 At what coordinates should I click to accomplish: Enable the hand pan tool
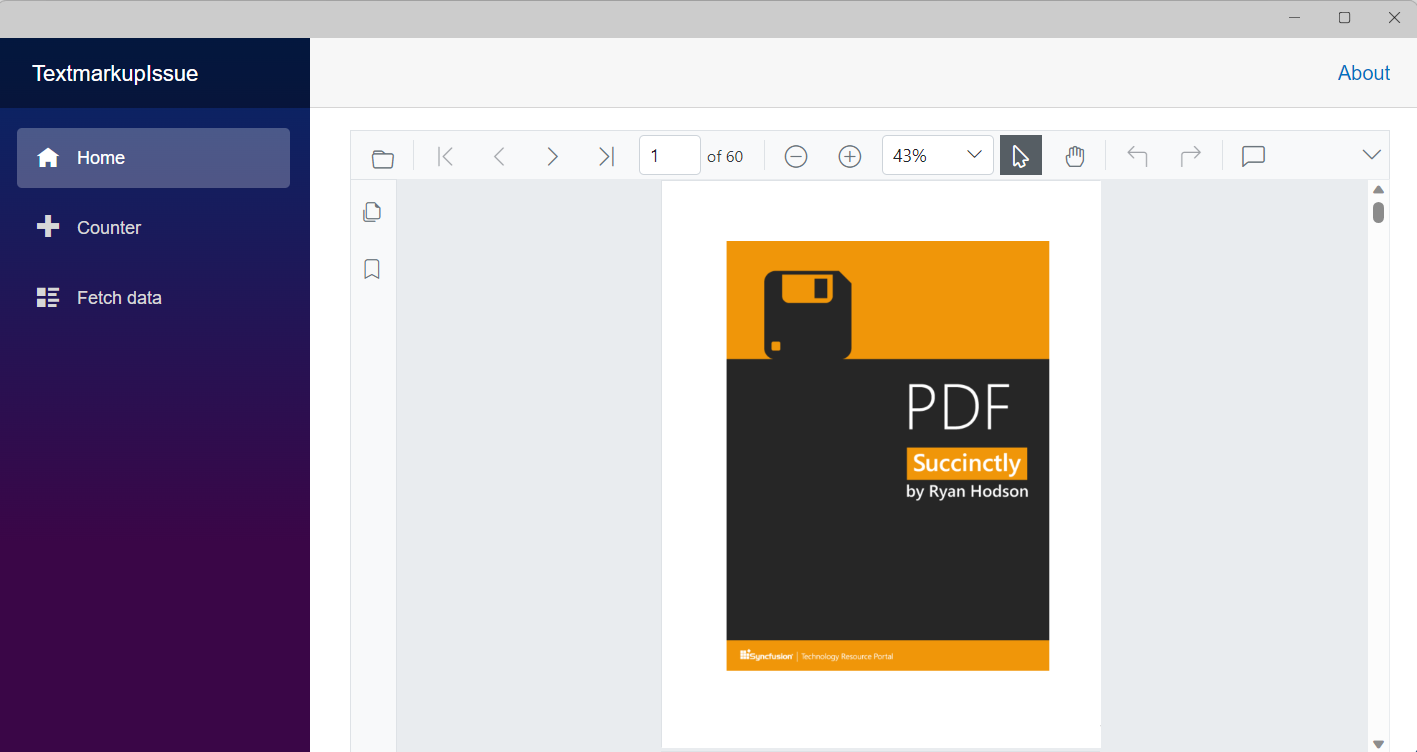point(1075,156)
